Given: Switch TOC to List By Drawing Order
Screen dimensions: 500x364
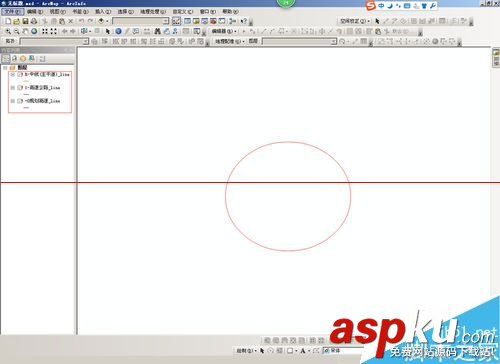Looking at the screenshot, I should pyautogui.click(x=6, y=58).
